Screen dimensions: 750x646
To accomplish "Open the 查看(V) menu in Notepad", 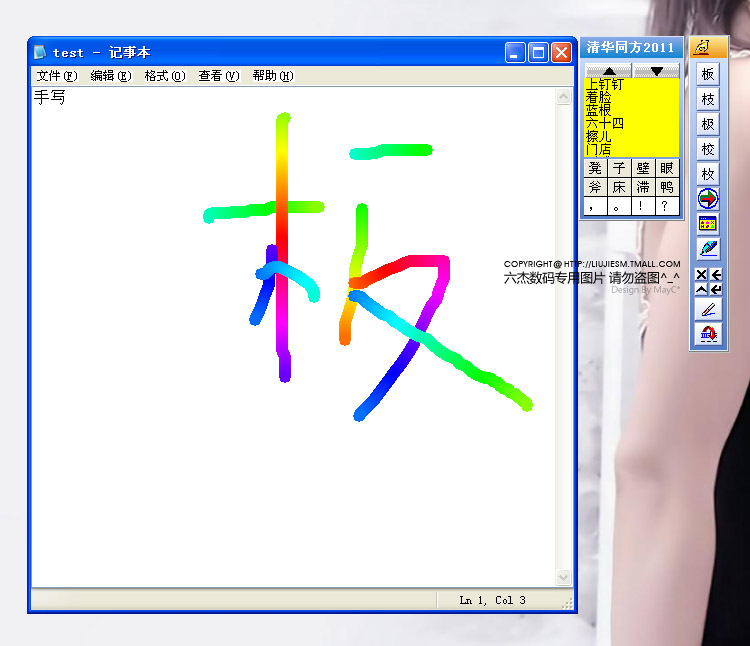I will click(x=219, y=76).
